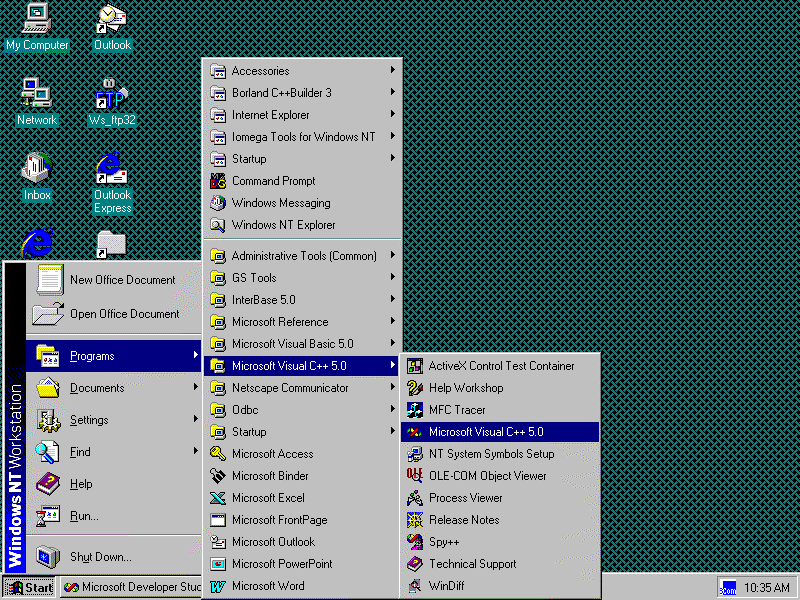800x600 pixels.
Task: Choose New Office Document
Action: point(113,280)
